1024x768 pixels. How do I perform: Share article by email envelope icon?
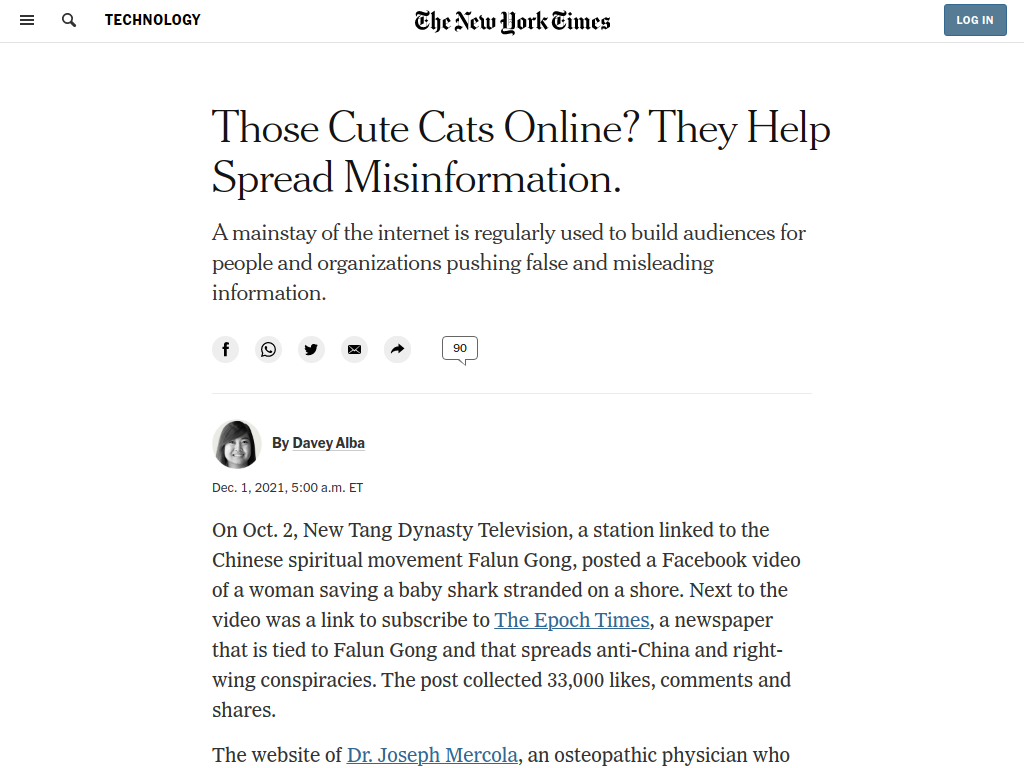point(355,349)
